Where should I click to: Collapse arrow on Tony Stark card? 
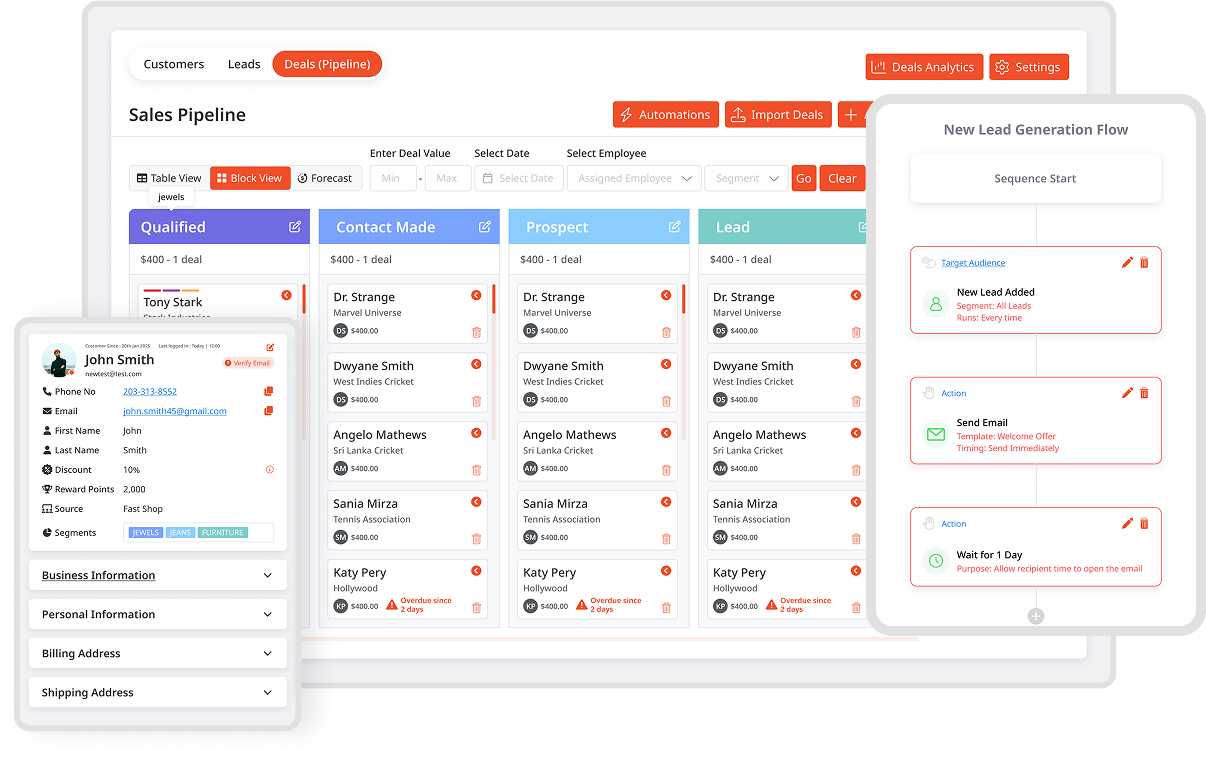(x=286, y=295)
